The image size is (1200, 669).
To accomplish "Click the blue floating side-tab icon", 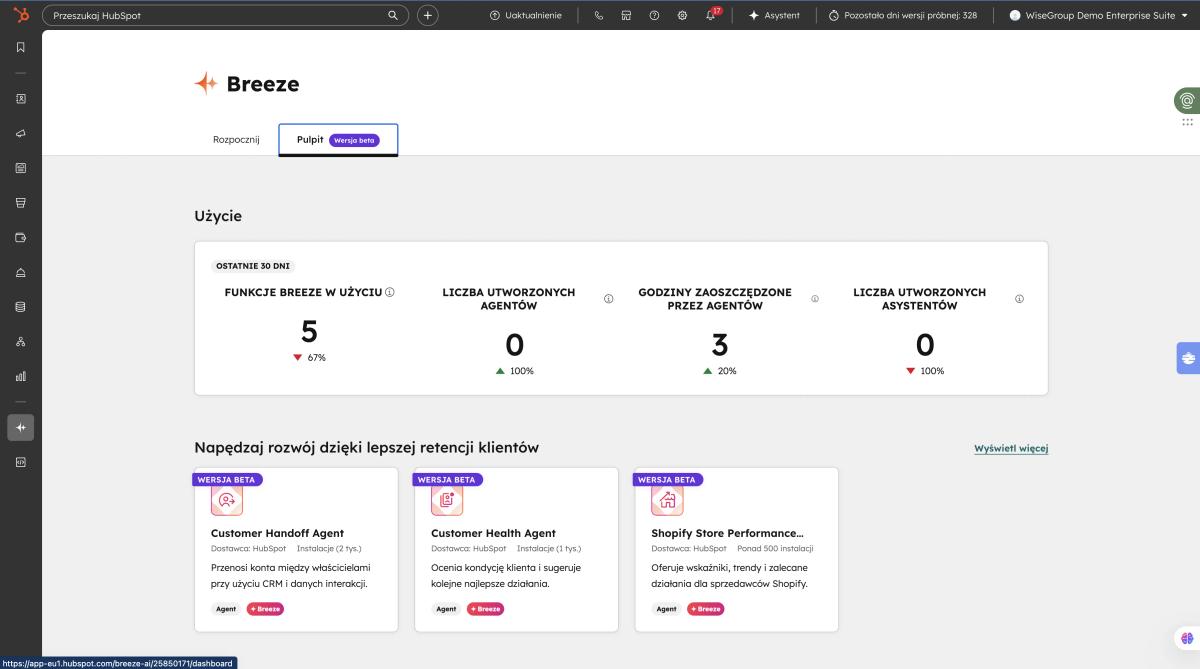I will pyautogui.click(x=1189, y=358).
